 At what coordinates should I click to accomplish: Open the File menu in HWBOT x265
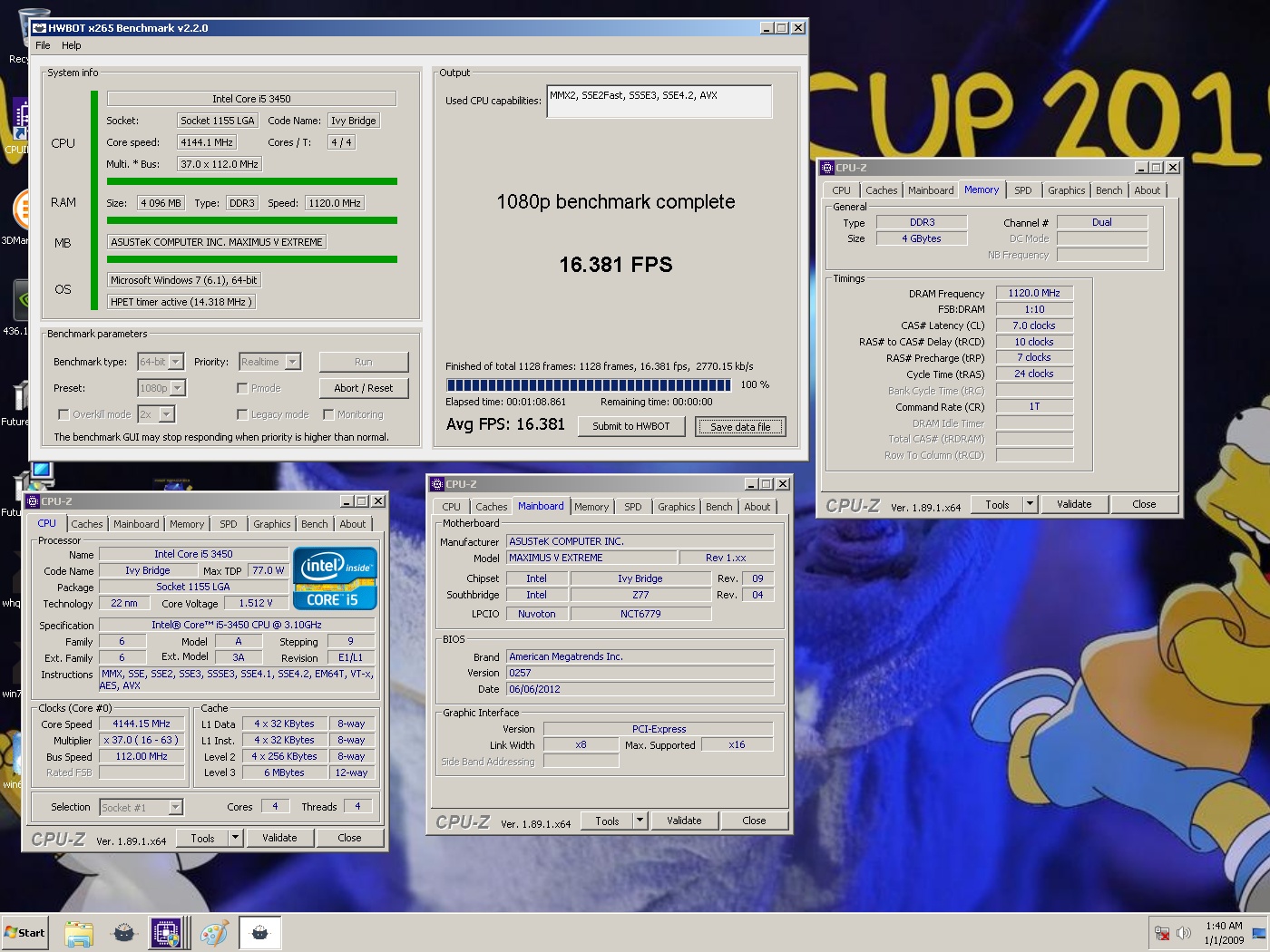[43, 45]
